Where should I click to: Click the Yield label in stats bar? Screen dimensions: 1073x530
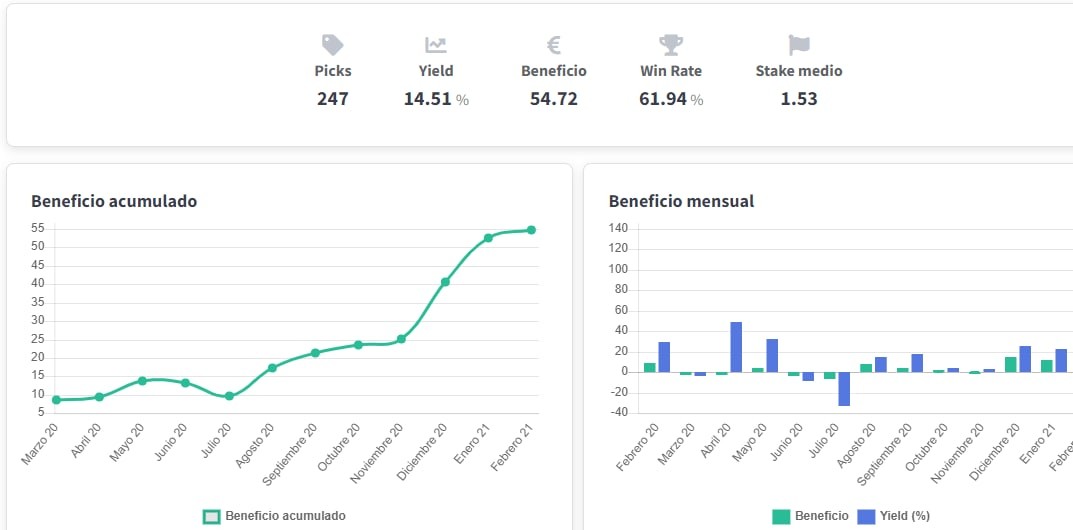(436, 70)
